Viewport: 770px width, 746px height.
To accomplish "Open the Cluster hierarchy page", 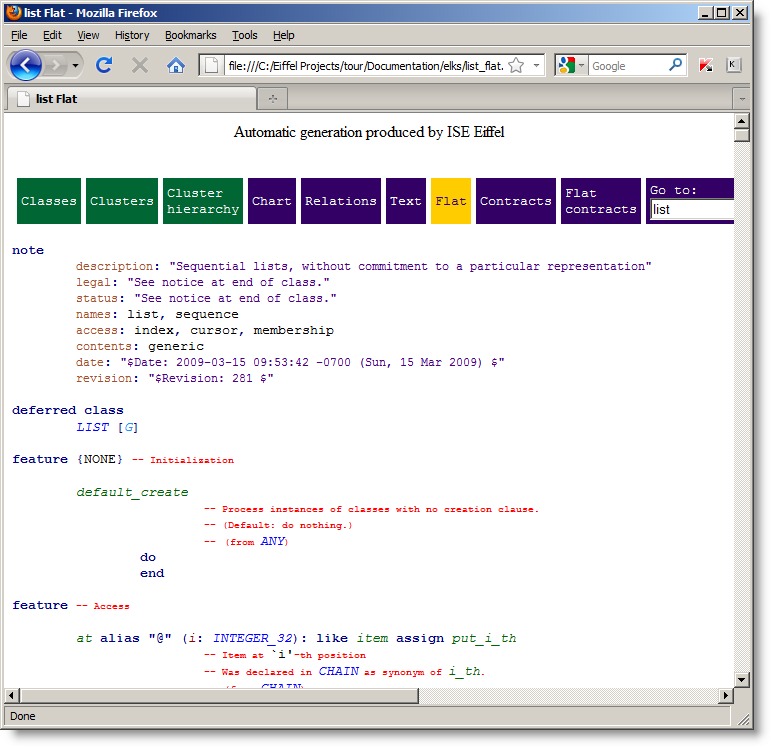I will point(203,201).
